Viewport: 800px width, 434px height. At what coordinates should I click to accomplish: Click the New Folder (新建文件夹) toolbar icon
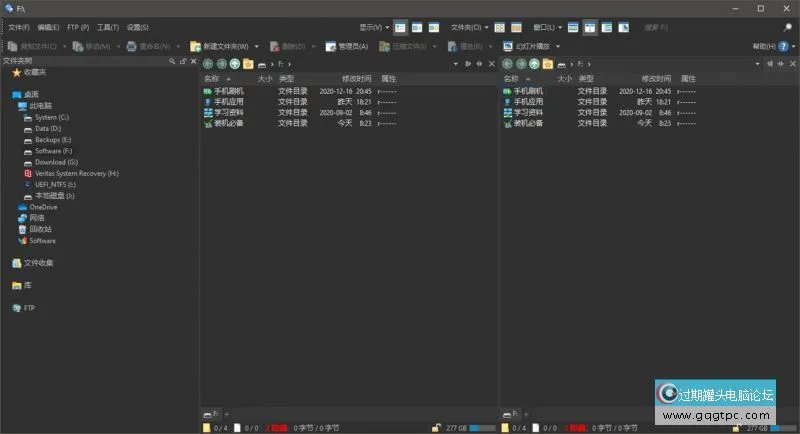195,46
